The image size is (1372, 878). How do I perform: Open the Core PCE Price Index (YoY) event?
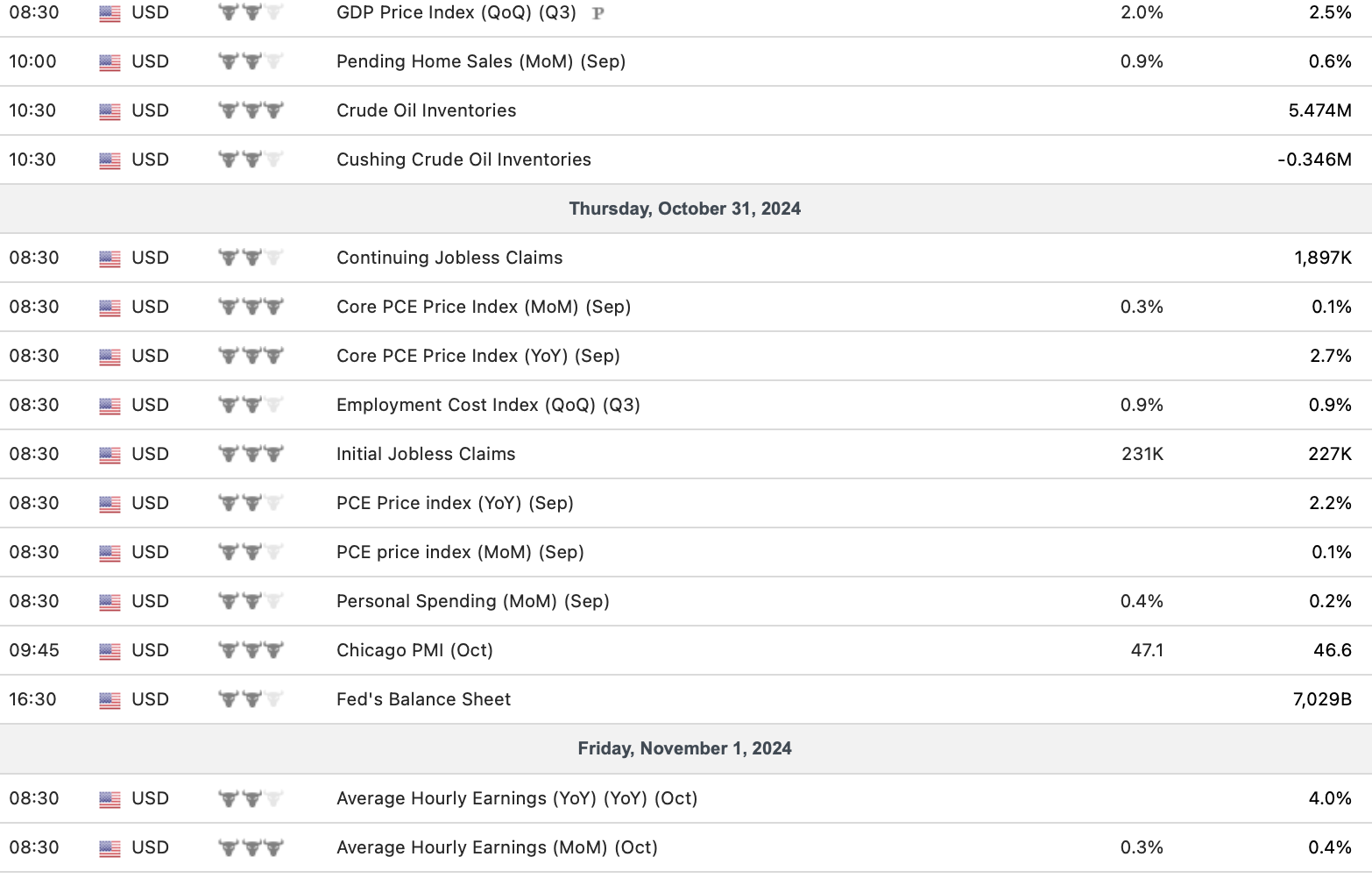[x=477, y=356]
